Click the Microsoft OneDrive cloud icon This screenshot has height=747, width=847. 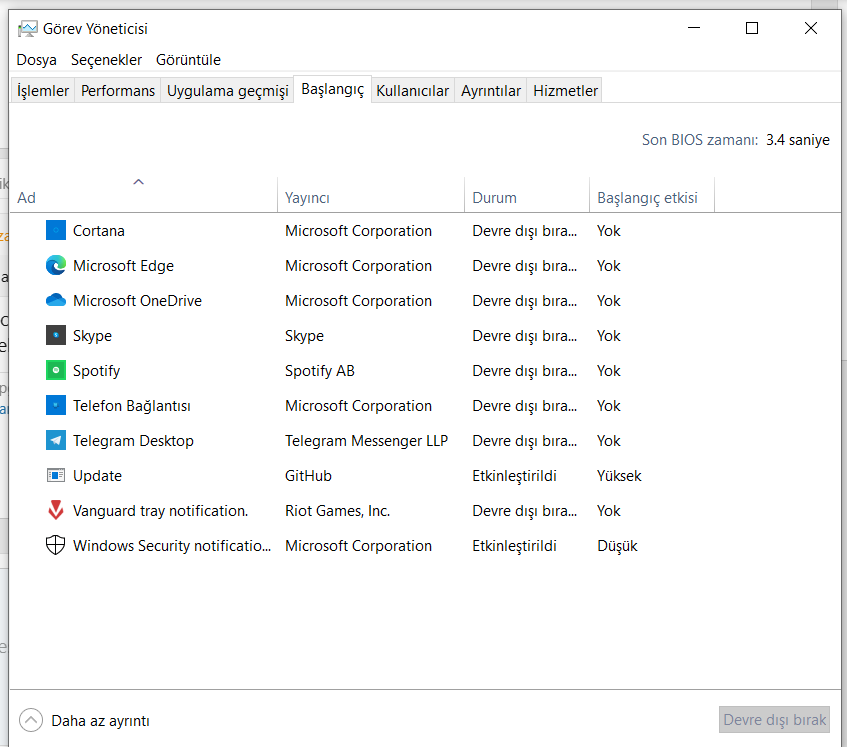56,300
